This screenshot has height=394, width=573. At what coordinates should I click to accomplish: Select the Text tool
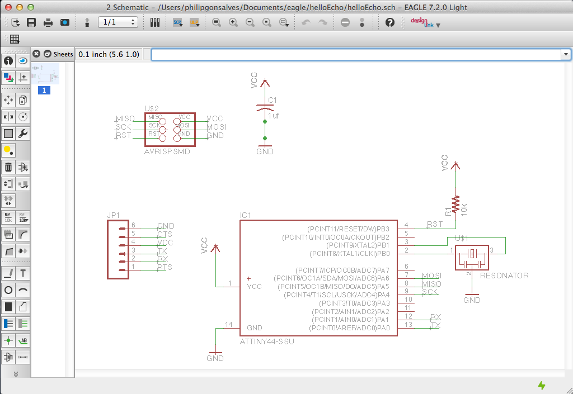pos(23,273)
